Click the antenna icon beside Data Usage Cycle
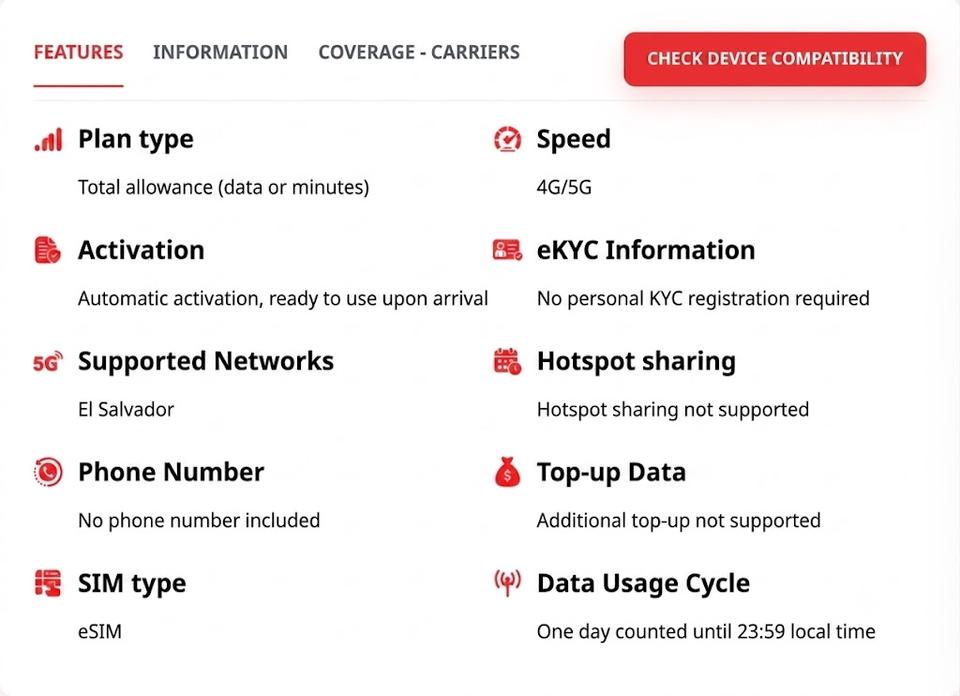The height and width of the screenshot is (696, 960). click(x=508, y=583)
